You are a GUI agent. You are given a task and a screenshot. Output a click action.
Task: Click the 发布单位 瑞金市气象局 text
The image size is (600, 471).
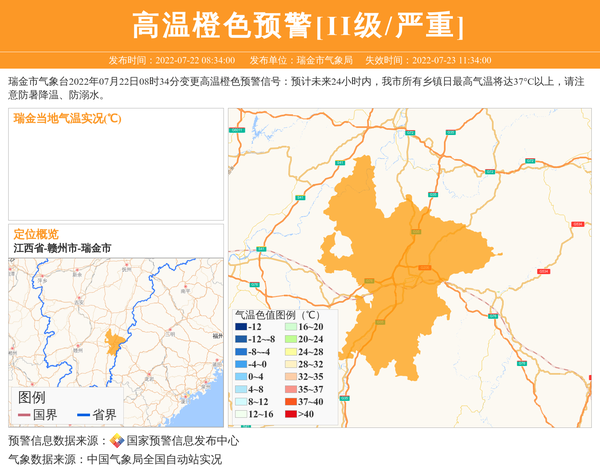click(300, 60)
